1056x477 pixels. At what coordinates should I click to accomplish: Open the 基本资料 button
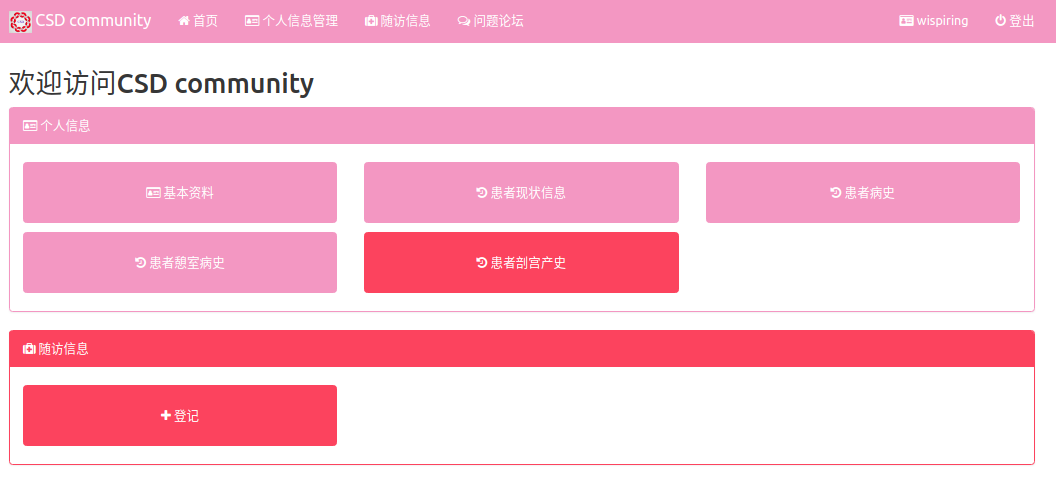pyautogui.click(x=180, y=193)
